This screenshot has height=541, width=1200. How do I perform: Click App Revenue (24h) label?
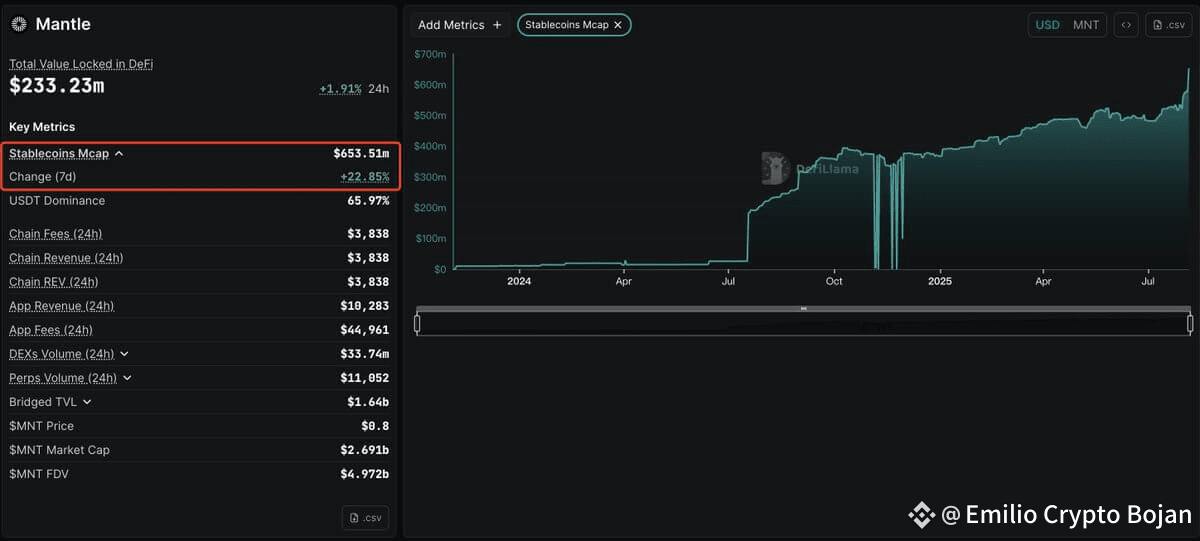click(x=61, y=306)
